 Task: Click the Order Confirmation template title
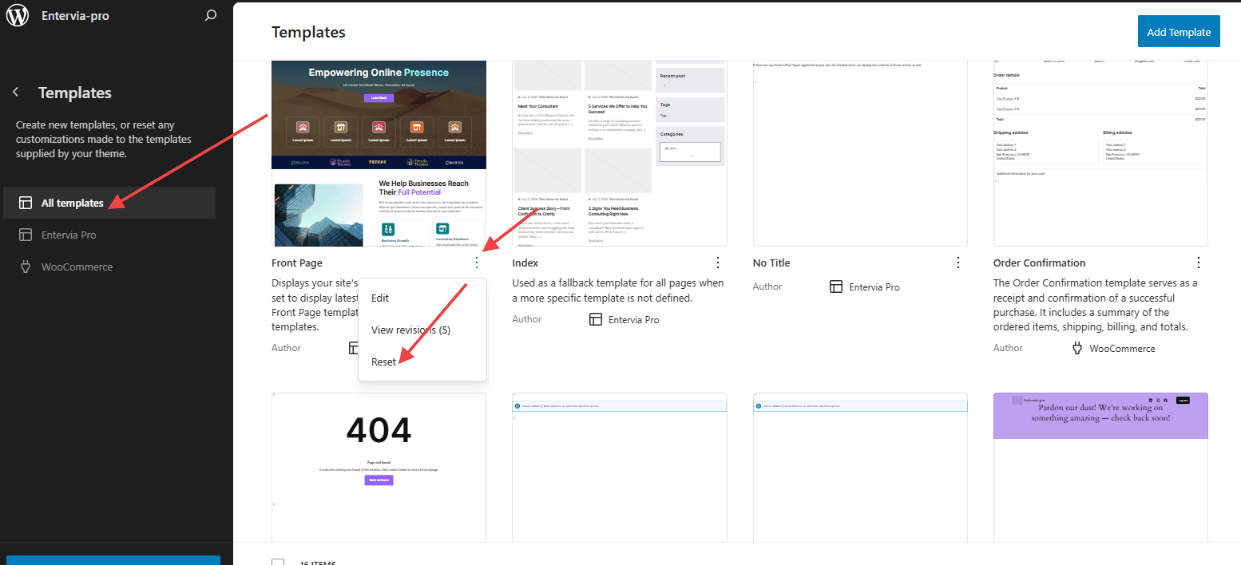click(x=1041, y=263)
